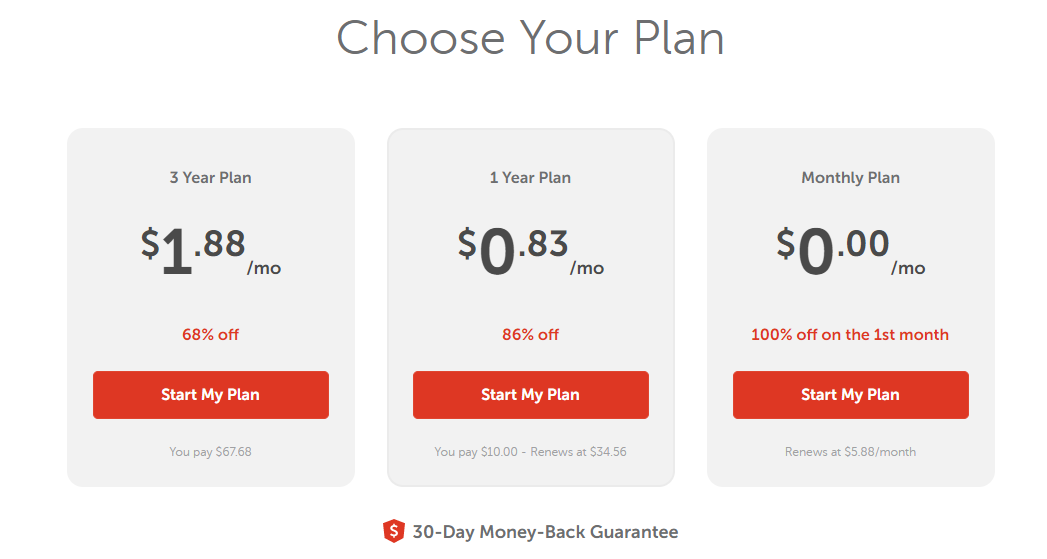The image size is (1047, 559).
Task: Select the 3 Year Plan heading
Action: pos(210,178)
